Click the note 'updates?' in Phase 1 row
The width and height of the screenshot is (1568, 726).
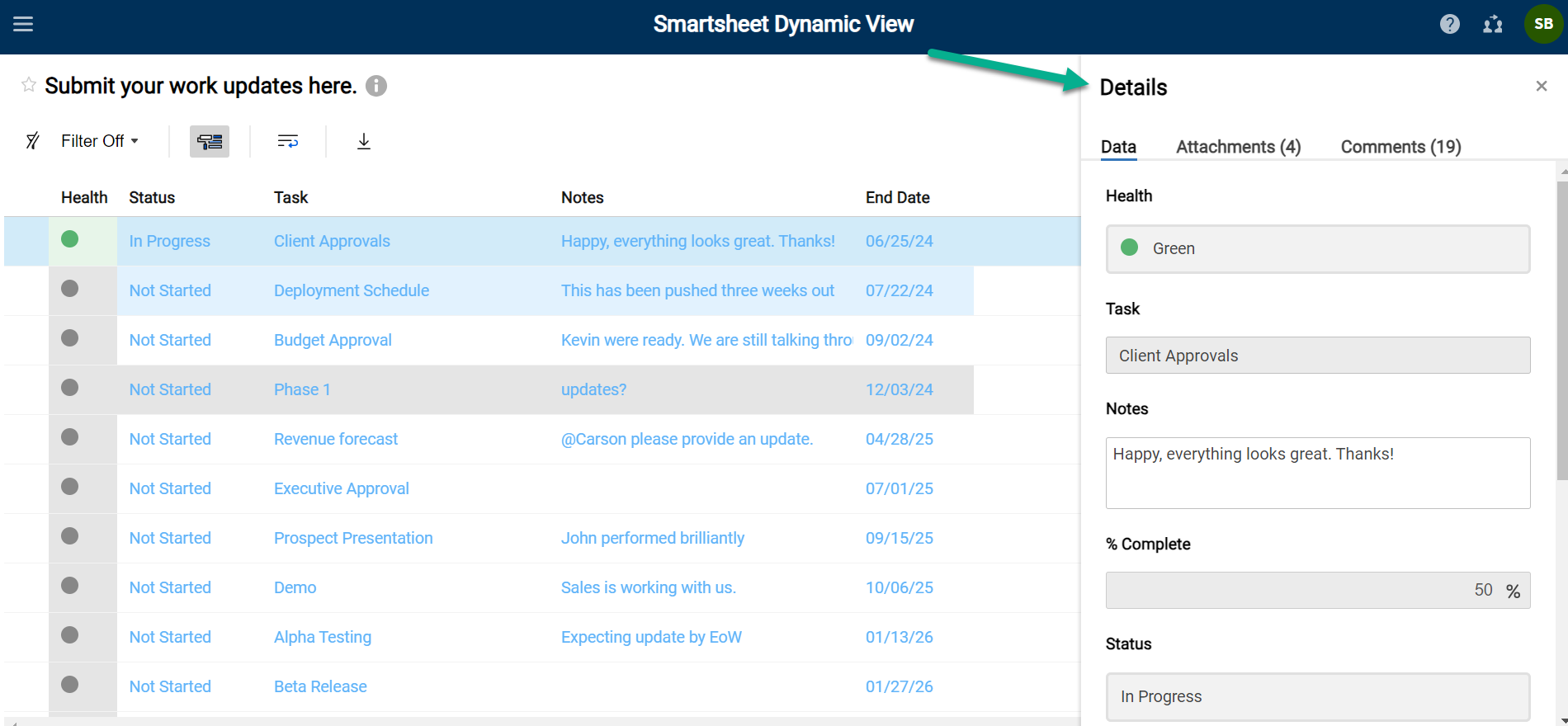click(x=593, y=389)
